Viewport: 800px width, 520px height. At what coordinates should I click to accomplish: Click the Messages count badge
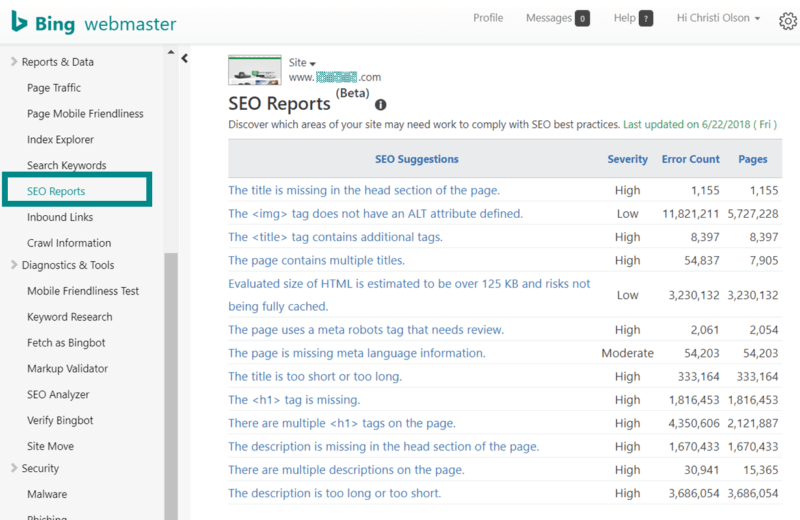click(x=582, y=18)
